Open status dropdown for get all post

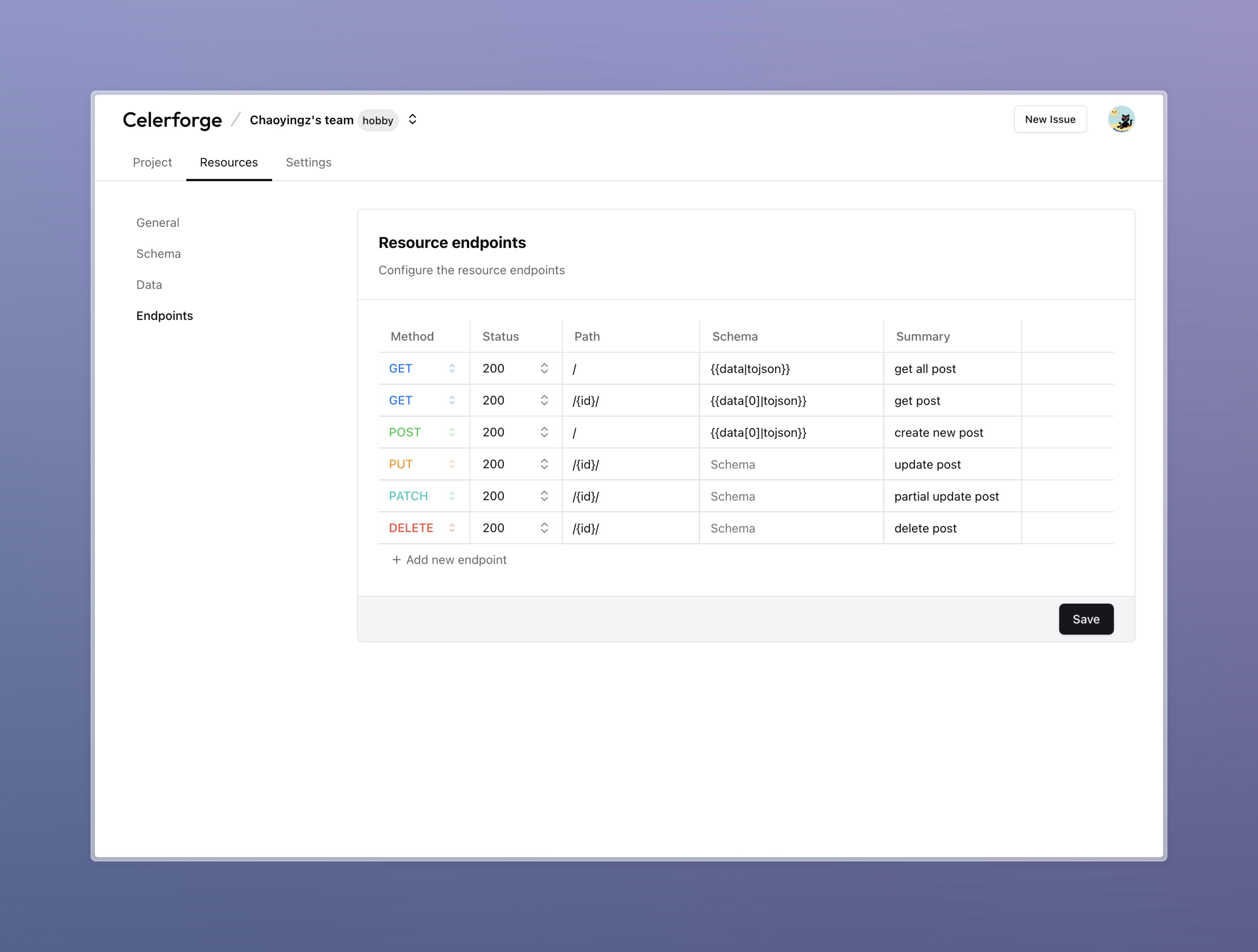click(544, 368)
